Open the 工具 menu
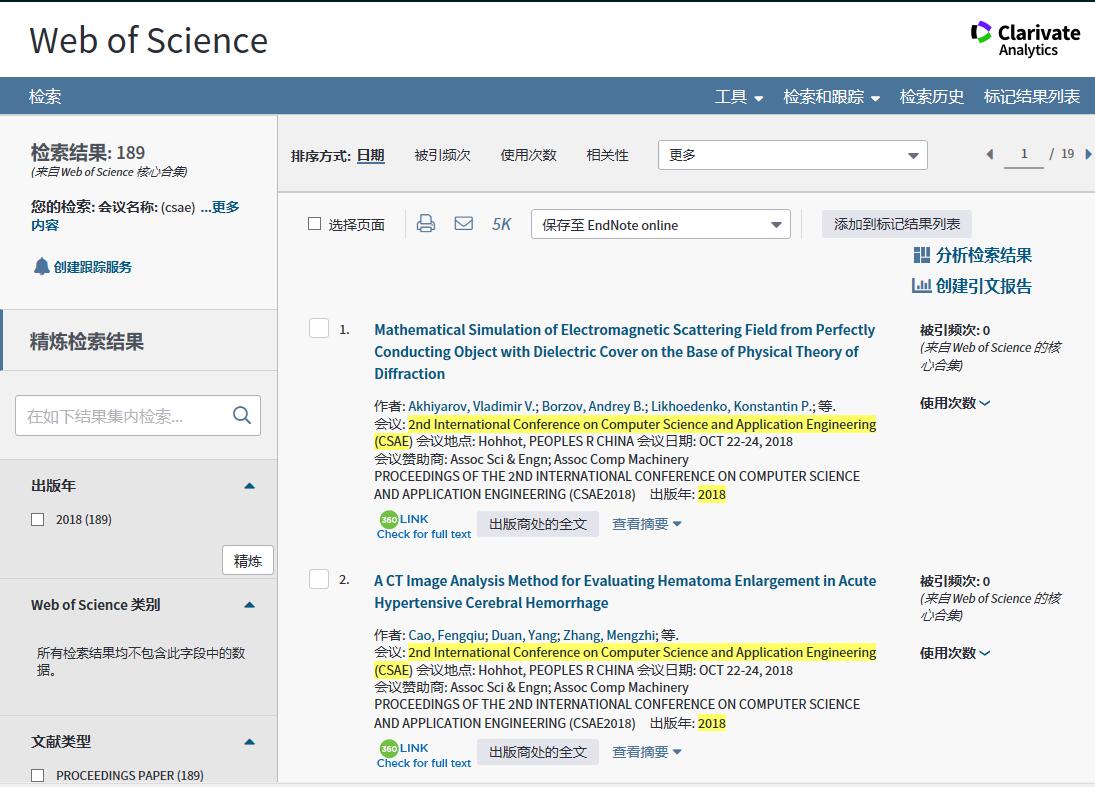 [x=738, y=97]
